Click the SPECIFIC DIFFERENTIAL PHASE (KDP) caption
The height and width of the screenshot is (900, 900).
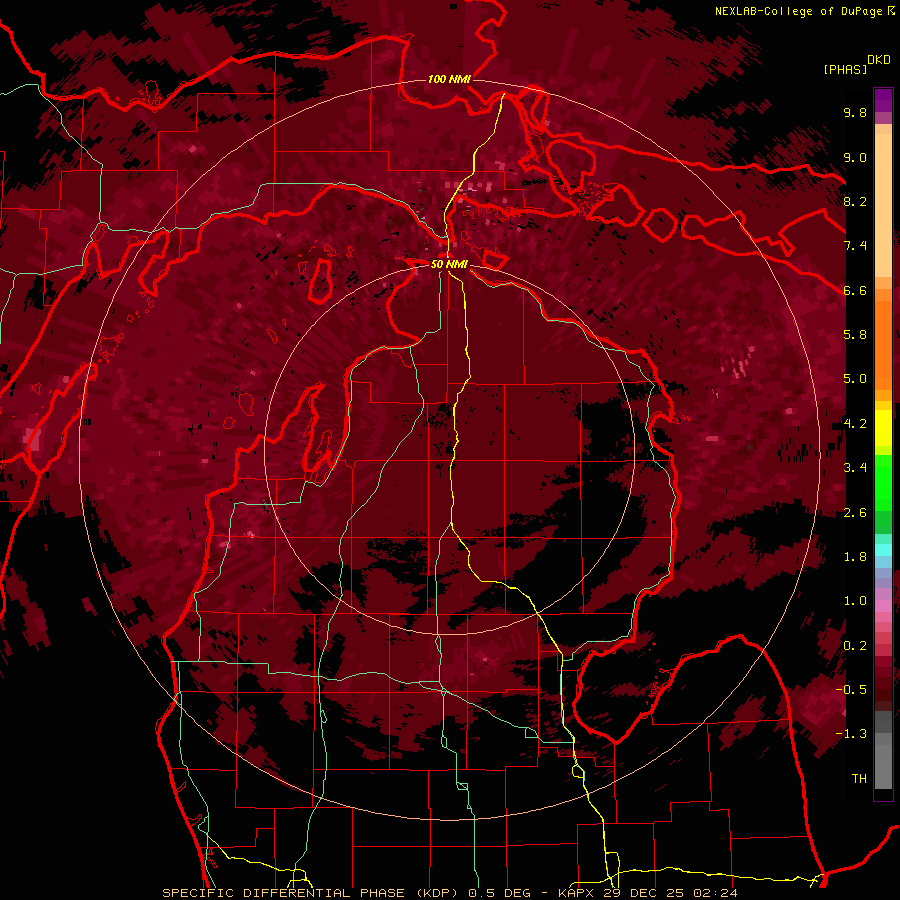pyautogui.click(x=312, y=893)
